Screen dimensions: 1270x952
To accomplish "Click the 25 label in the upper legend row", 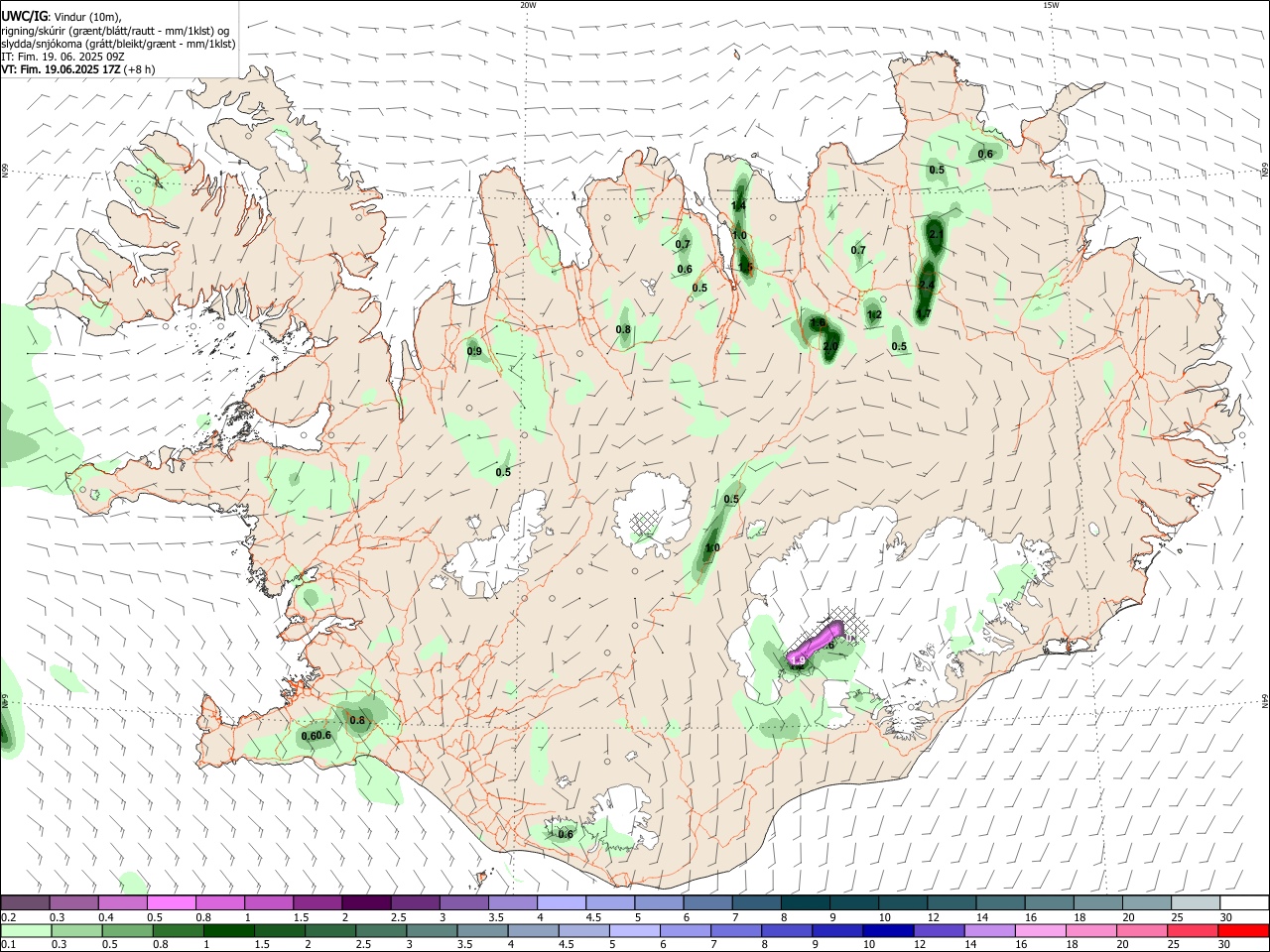I will click(1177, 917).
